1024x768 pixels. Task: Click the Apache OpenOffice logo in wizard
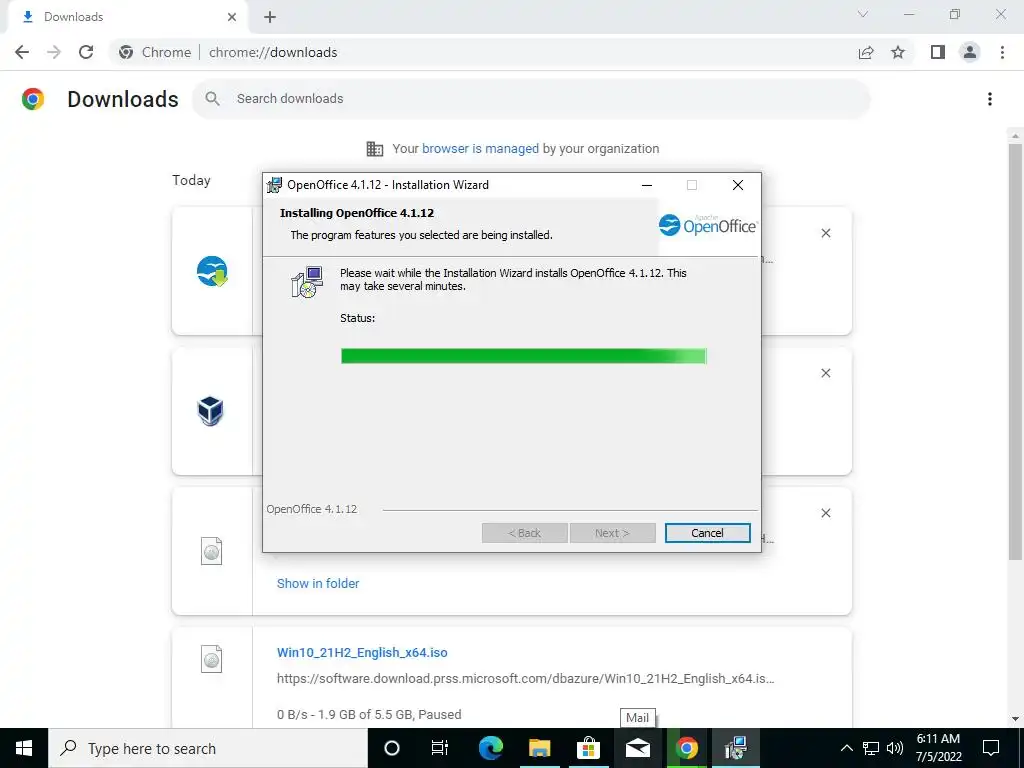[x=708, y=225]
